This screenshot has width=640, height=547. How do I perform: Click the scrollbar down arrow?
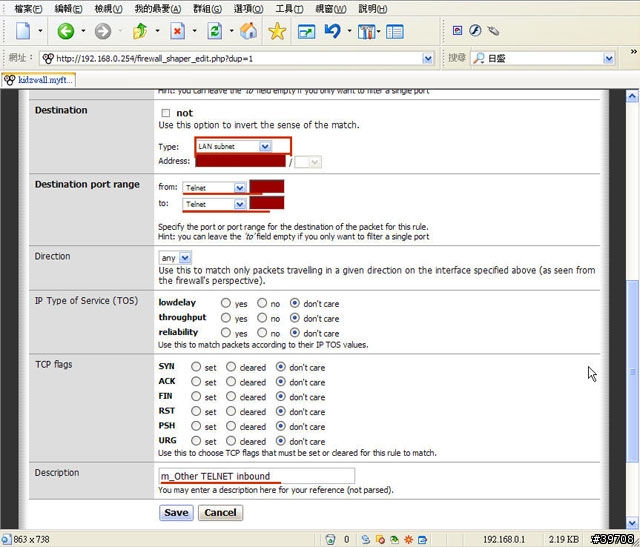click(x=632, y=523)
